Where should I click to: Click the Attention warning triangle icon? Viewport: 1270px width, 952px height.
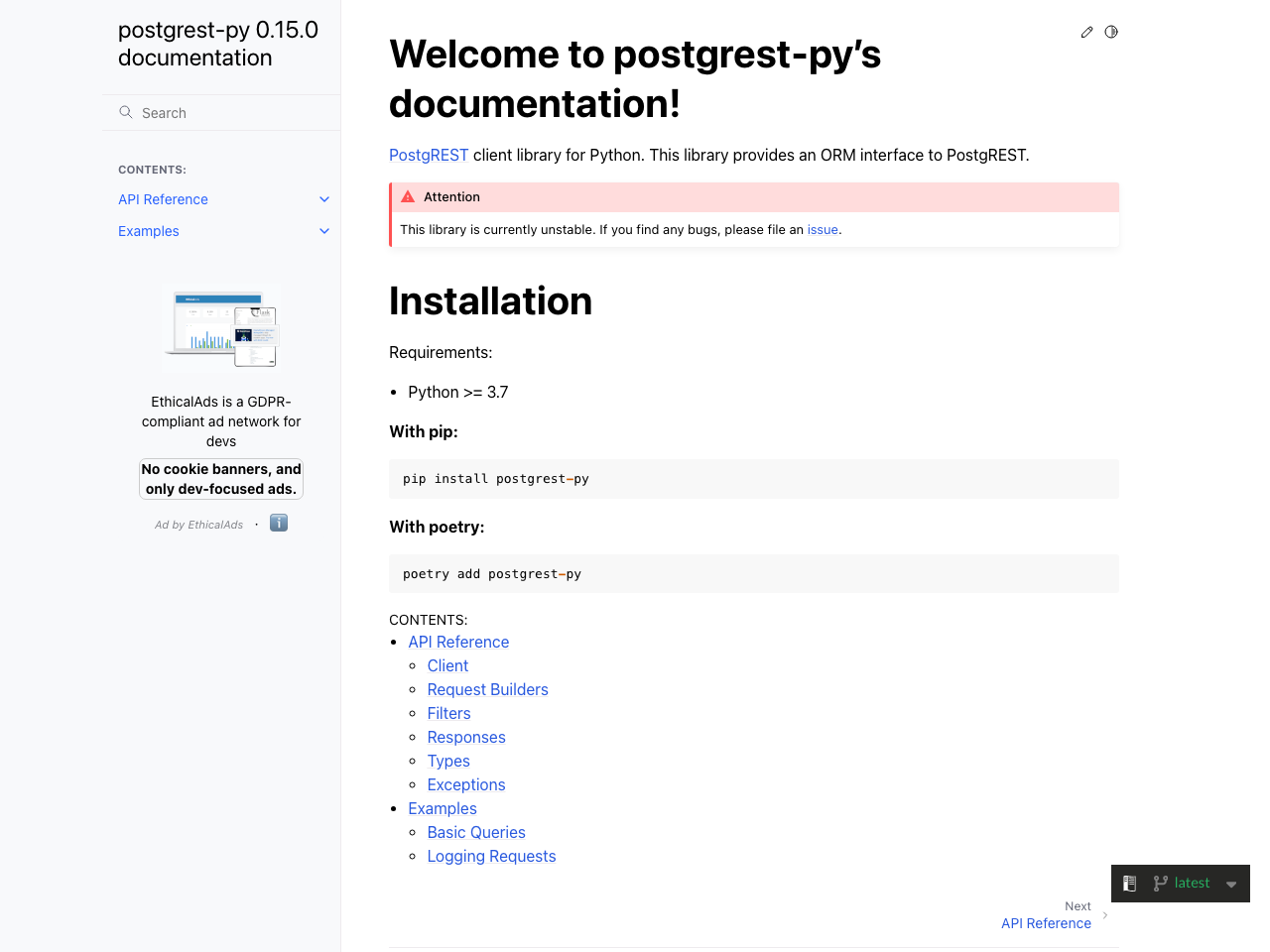[408, 195]
